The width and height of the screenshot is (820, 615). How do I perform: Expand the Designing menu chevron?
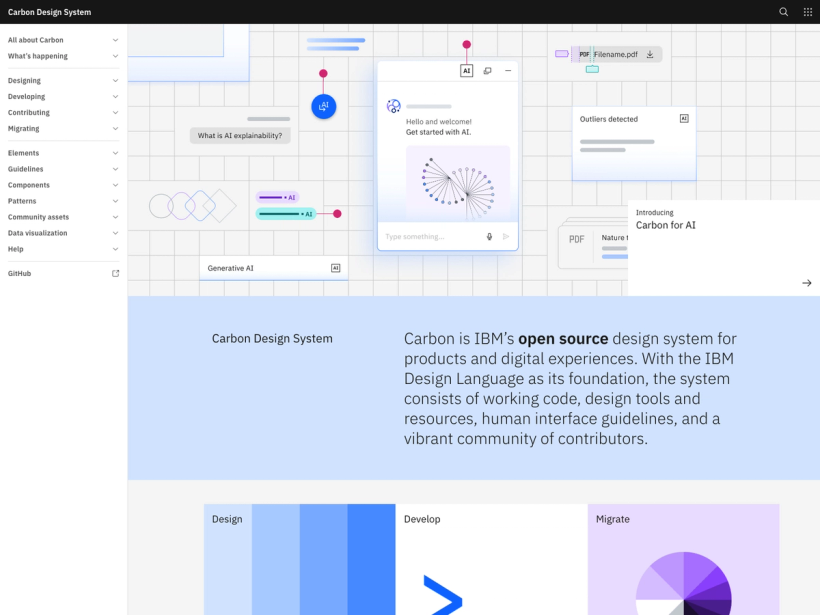pos(116,81)
